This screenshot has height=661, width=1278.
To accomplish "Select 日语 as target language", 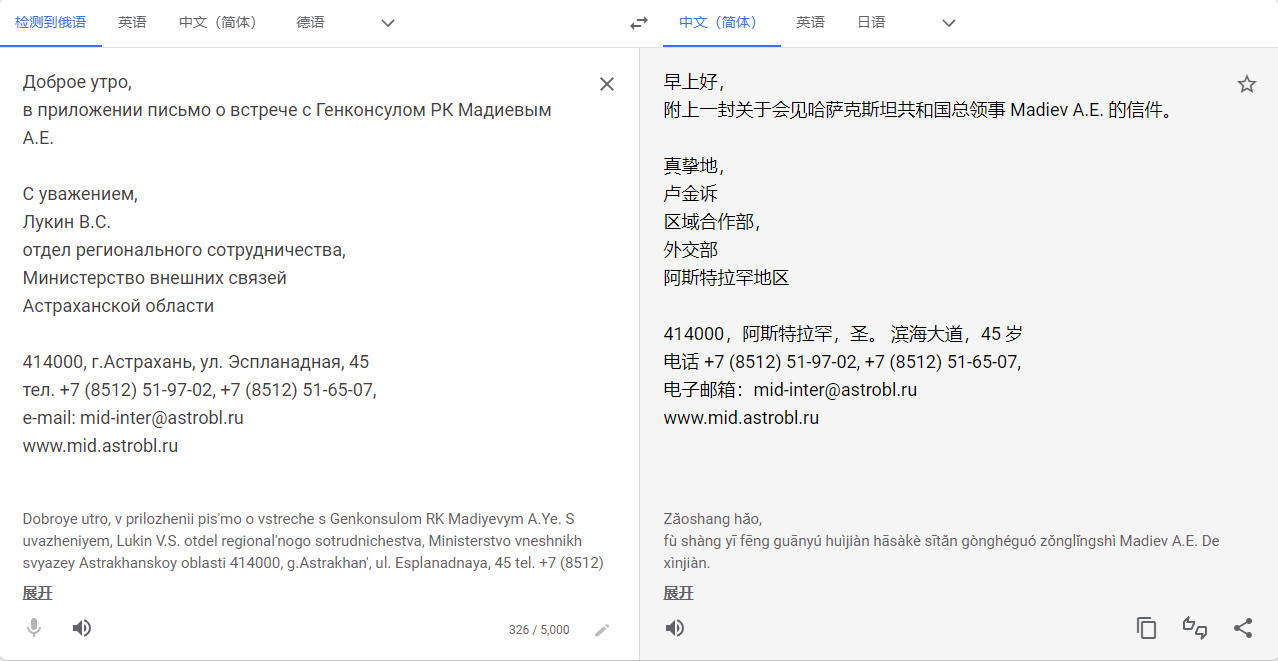I will (871, 23).
